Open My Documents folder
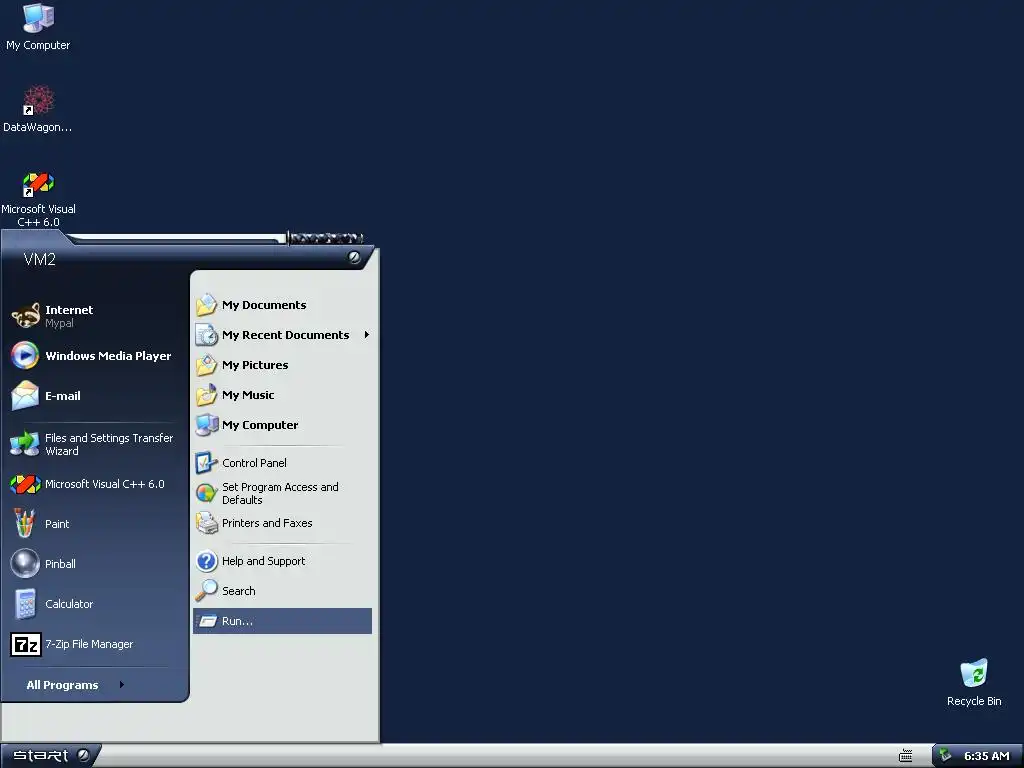 [282, 305]
